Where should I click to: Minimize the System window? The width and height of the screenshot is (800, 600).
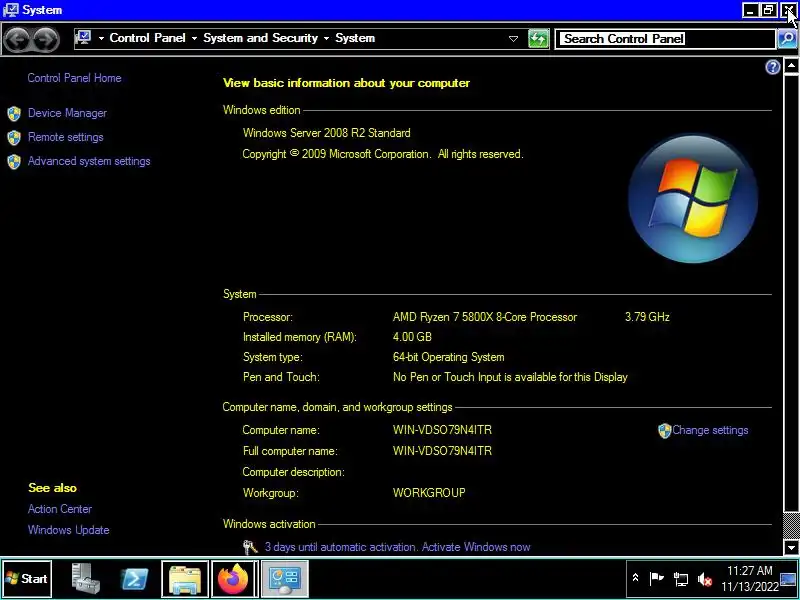point(750,10)
